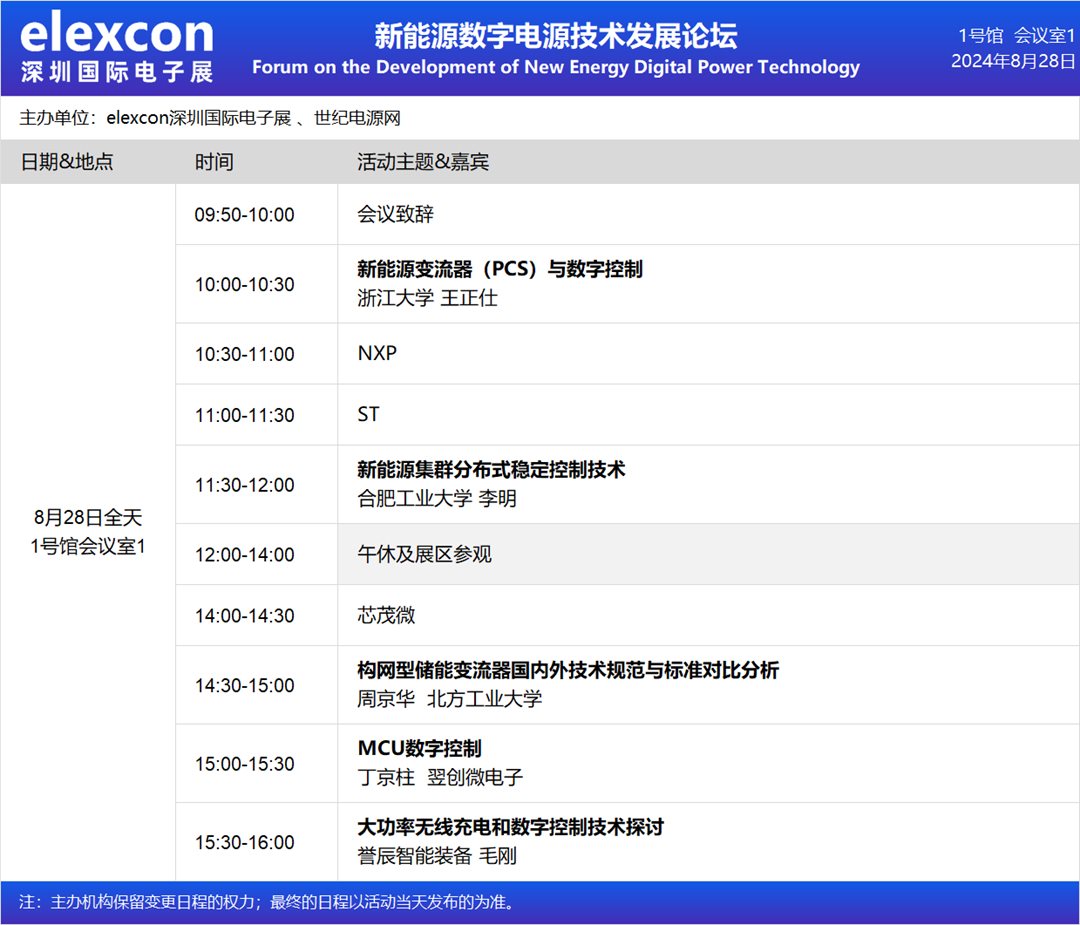The image size is (1080, 925).
Task: Click the English forum subtitle text
Action: [x=556, y=67]
